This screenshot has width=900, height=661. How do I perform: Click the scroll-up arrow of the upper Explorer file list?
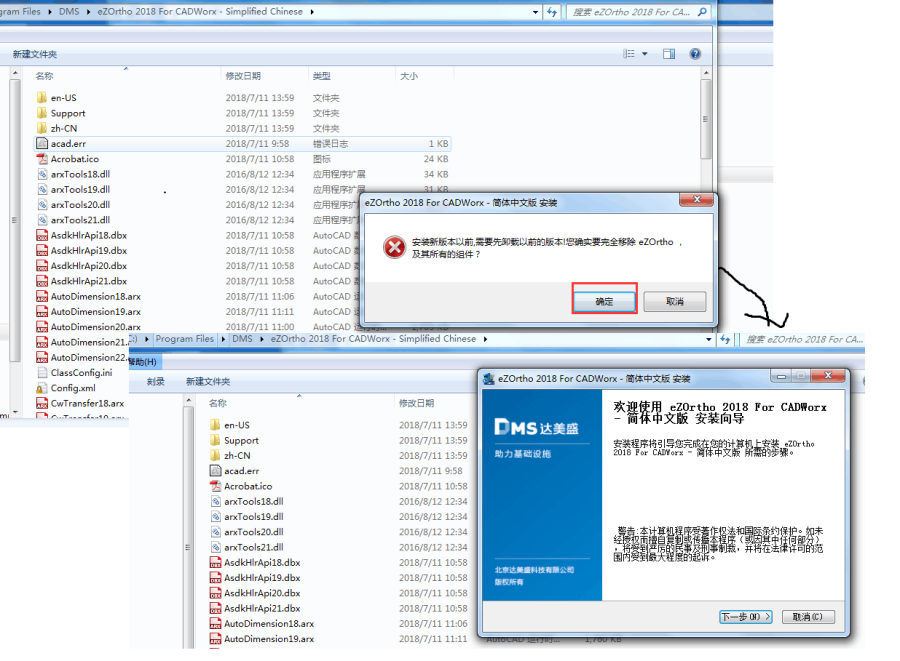coord(706,73)
